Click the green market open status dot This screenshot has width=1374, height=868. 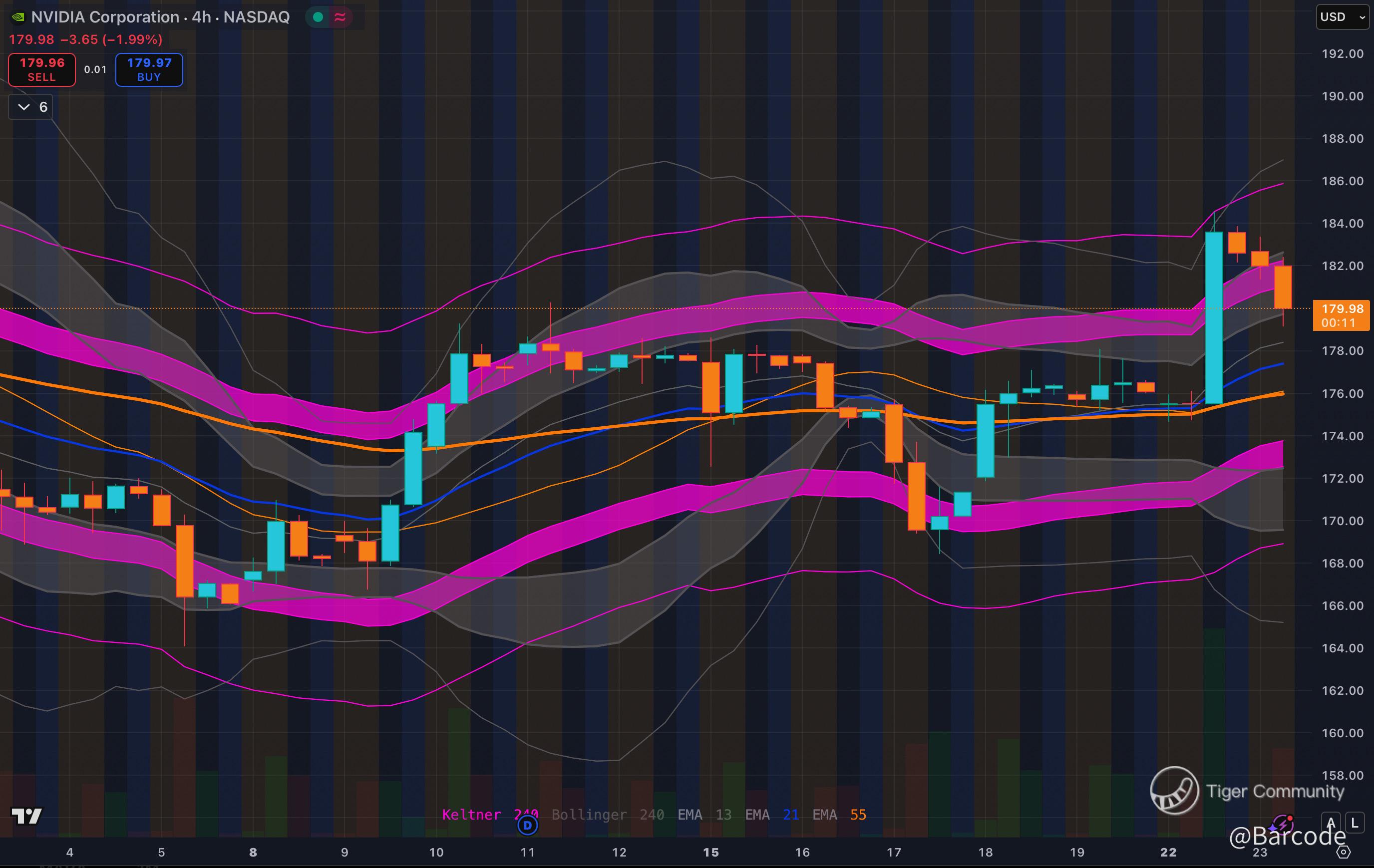pyautogui.click(x=319, y=17)
